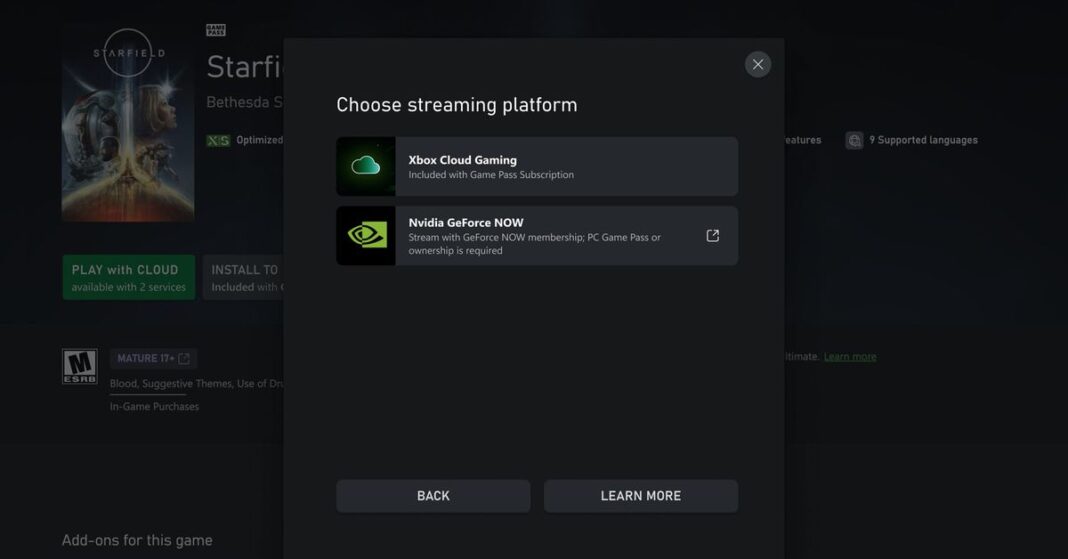Open the external link icon on GeForce NOW row
This screenshot has width=1068, height=559.
(712, 236)
